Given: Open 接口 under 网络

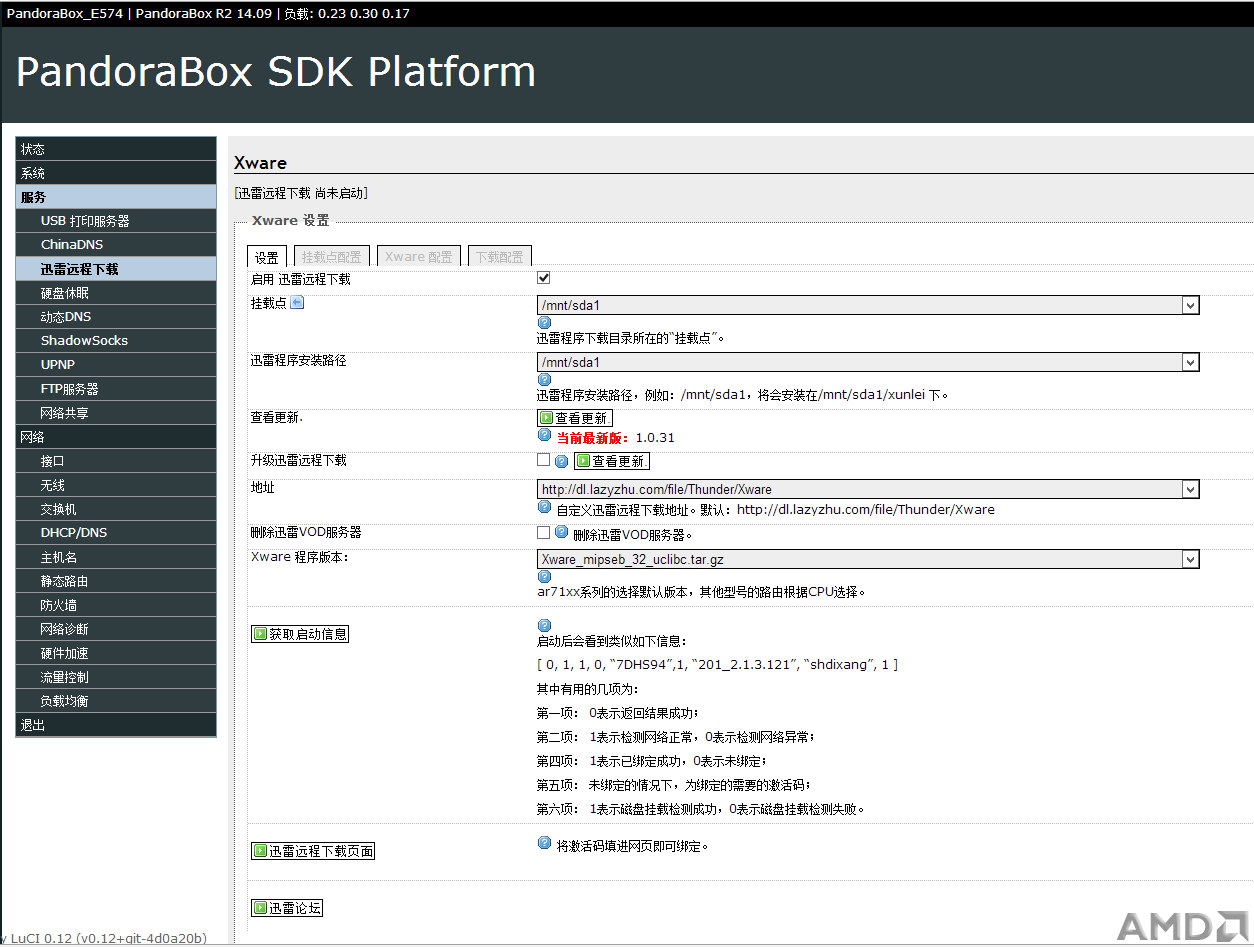Looking at the screenshot, I should click(x=116, y=461).
